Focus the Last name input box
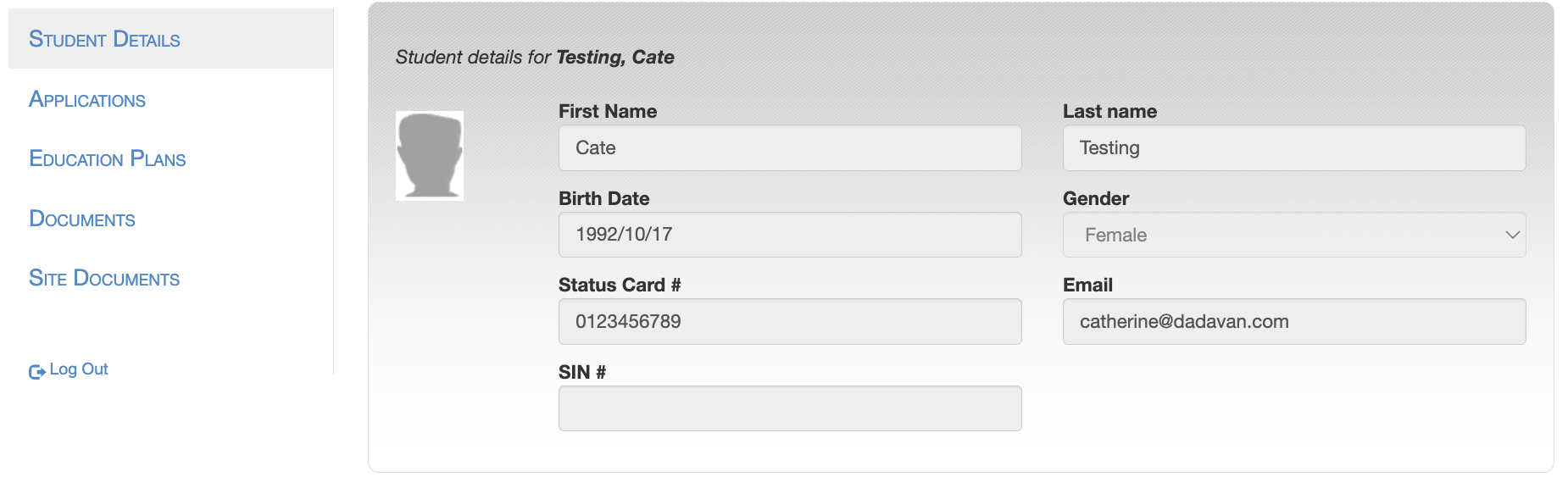This screenshot has width=1568, height=488. click(x=1294, y=148)
